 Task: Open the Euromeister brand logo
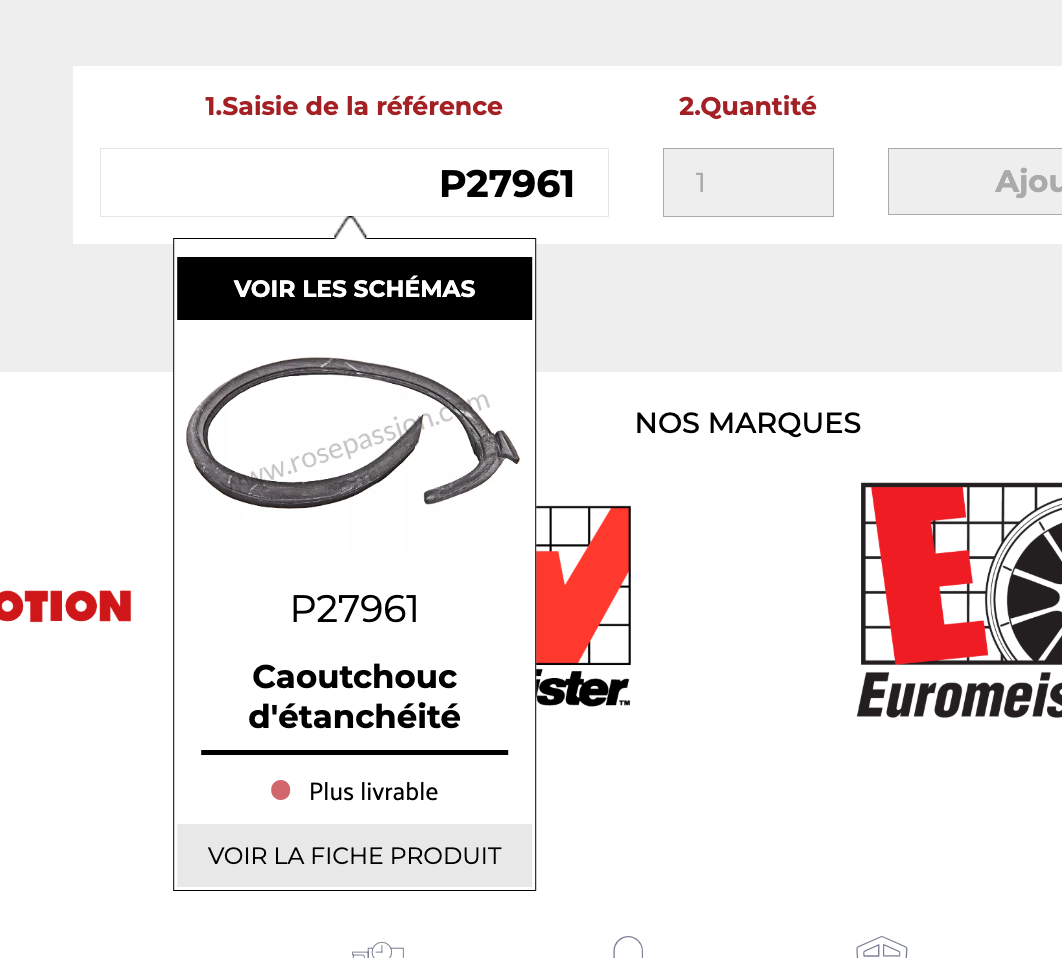(x=960, y=600)
